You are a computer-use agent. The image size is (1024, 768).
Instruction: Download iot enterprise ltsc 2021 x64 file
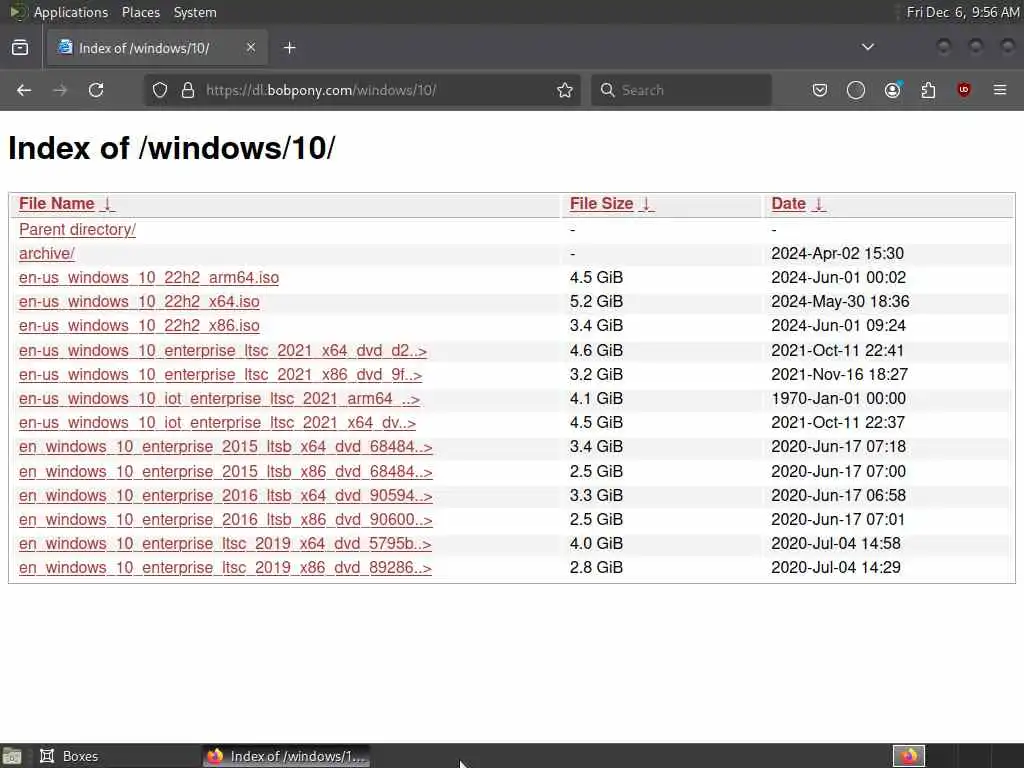coord(217,423)
